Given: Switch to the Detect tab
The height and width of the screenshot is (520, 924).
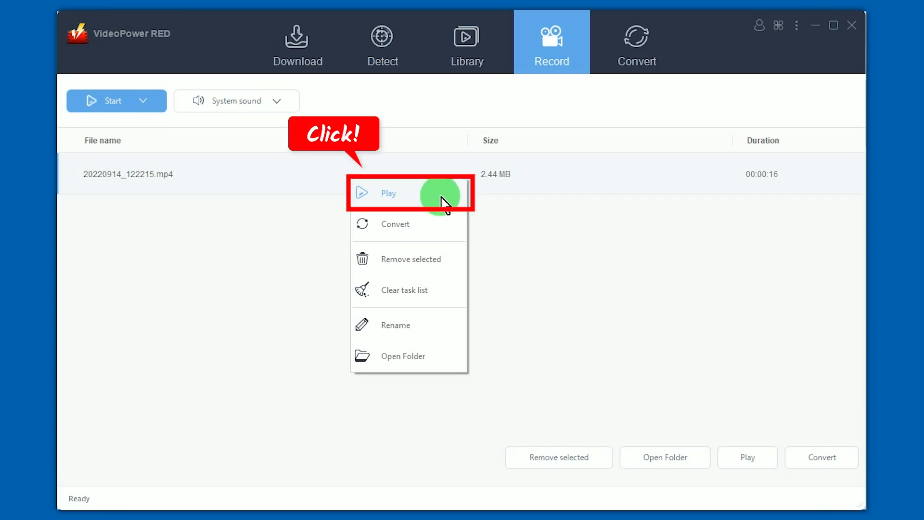Looking at the screenshot, I should [x=382, y=45].
